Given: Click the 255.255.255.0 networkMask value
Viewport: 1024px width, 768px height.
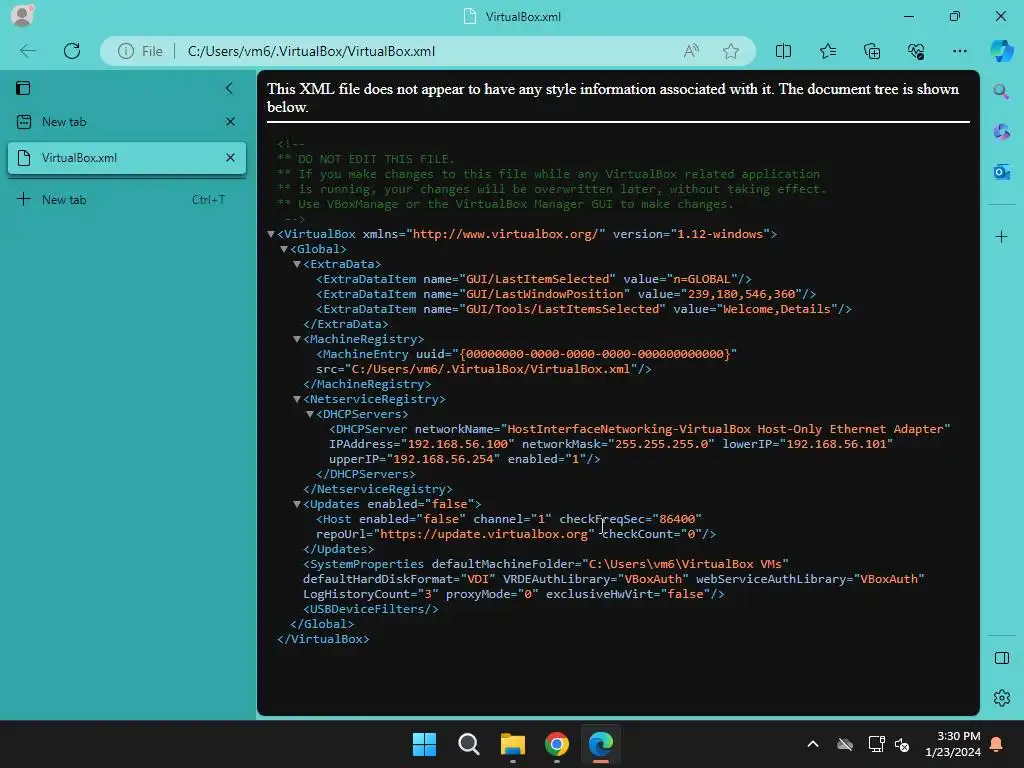Looking at the screenshot, I should click(x=661, y=444).
